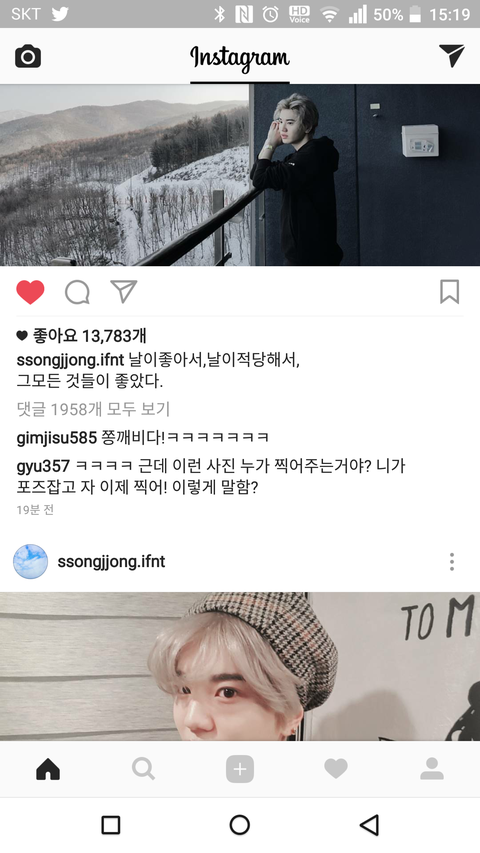
Task: Open commenter gyu357 profile
Action: 43,466
